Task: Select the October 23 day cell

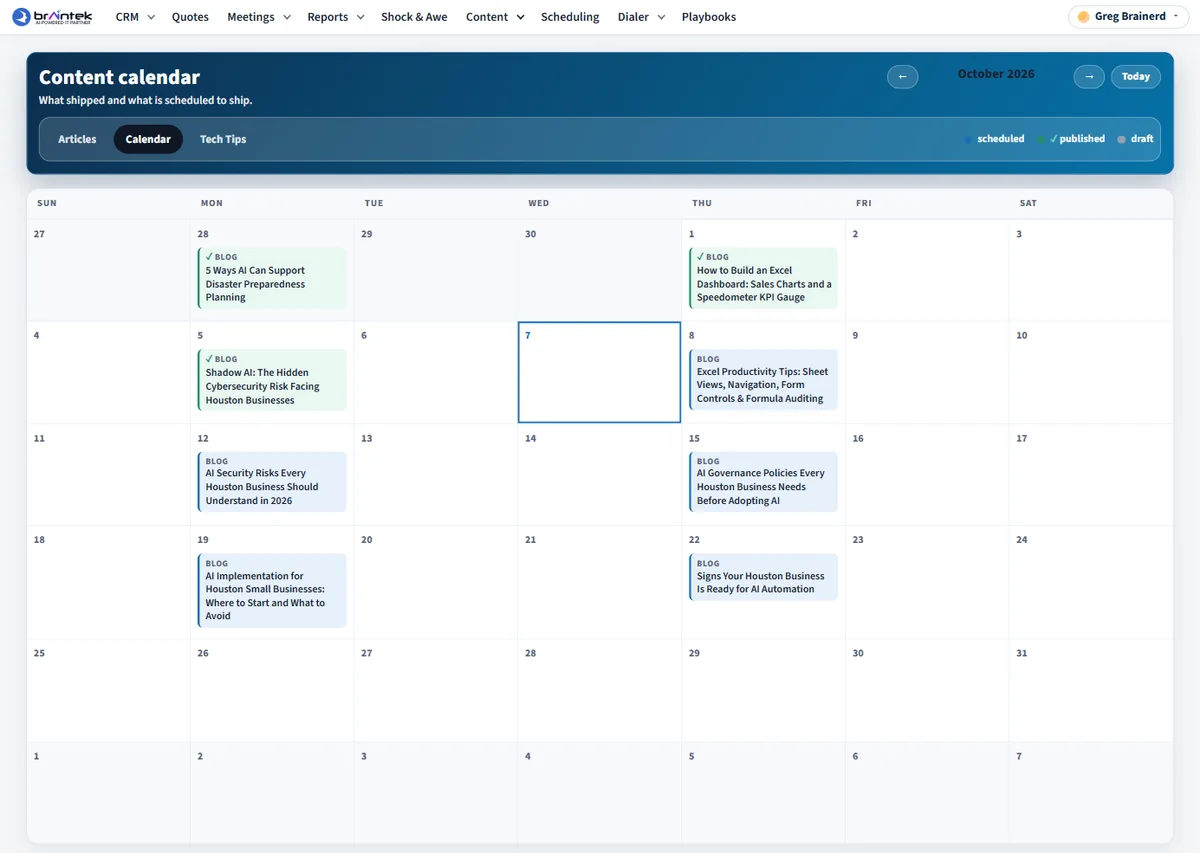Action: pos(927,583)
